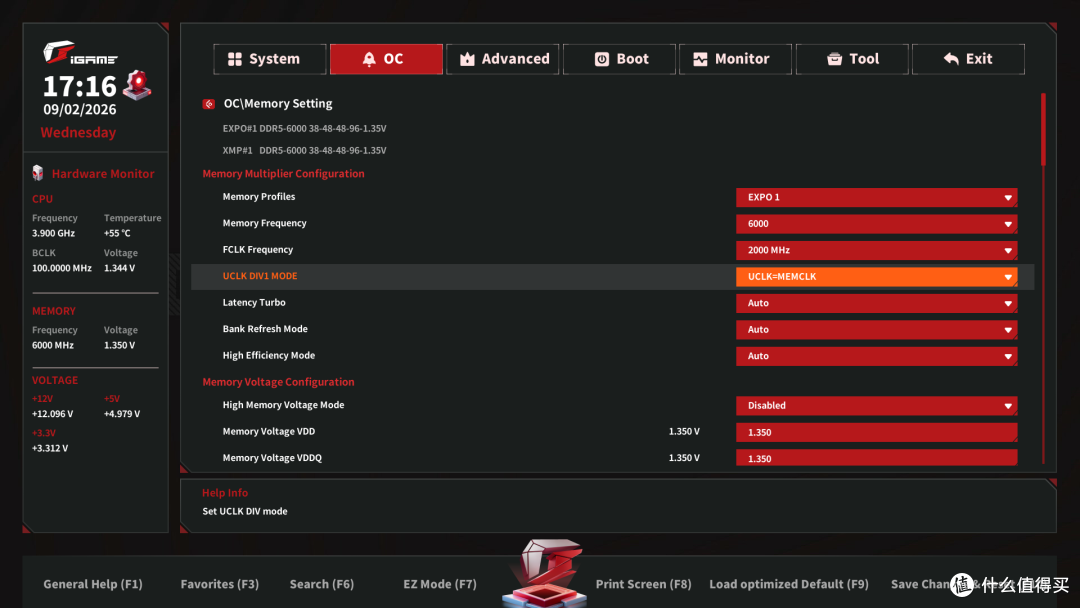Click the power icon on Boot tab
The image size is (1080, 608).
(x=602, y=59)
